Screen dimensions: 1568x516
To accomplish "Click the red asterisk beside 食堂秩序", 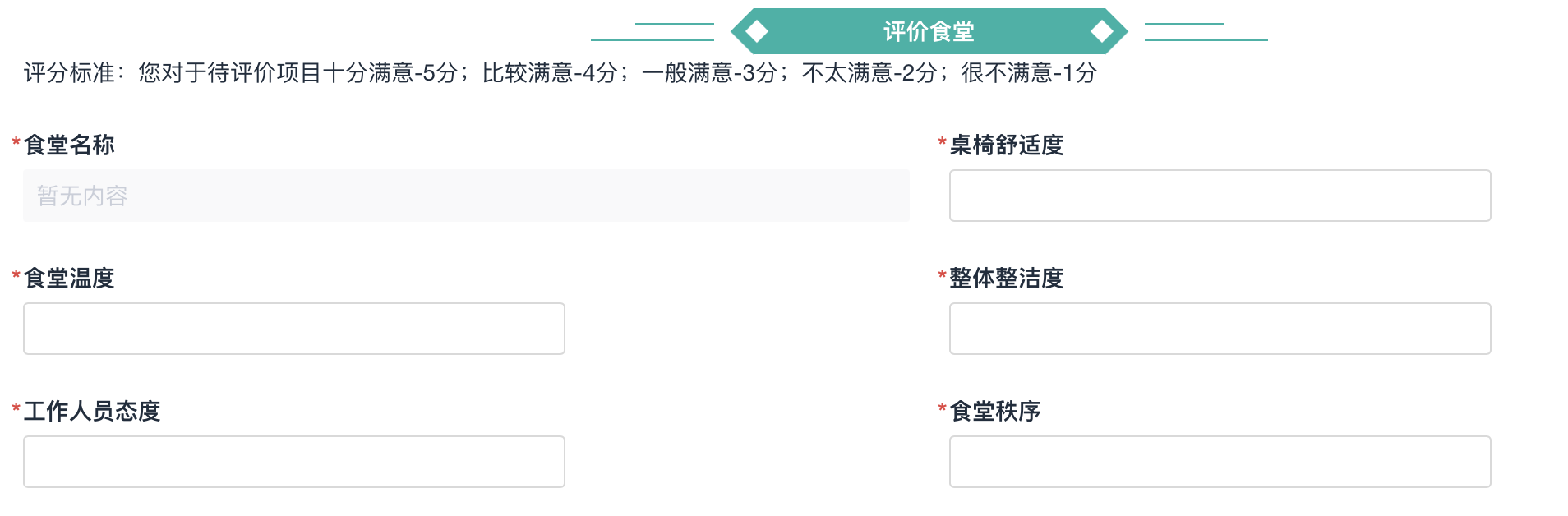I will [942, 409].
